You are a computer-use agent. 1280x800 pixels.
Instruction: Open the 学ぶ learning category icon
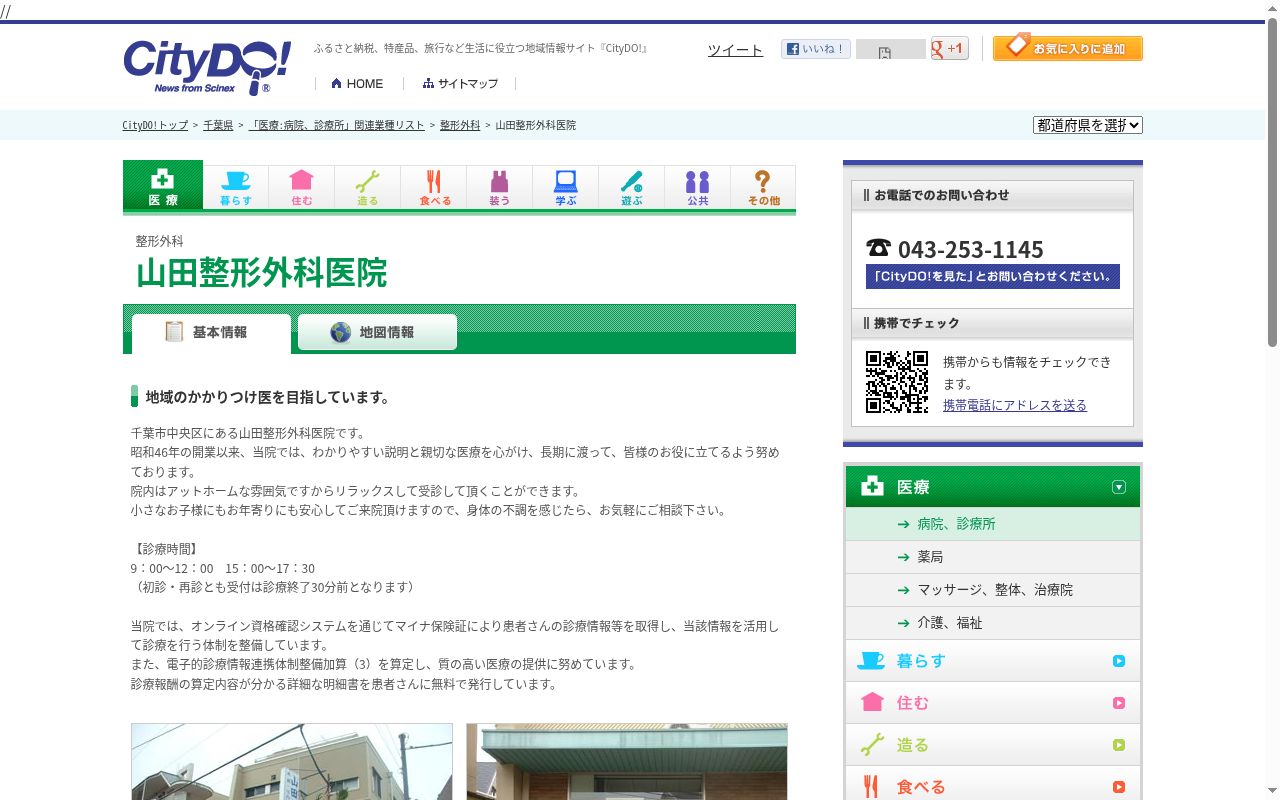[566, 187]
